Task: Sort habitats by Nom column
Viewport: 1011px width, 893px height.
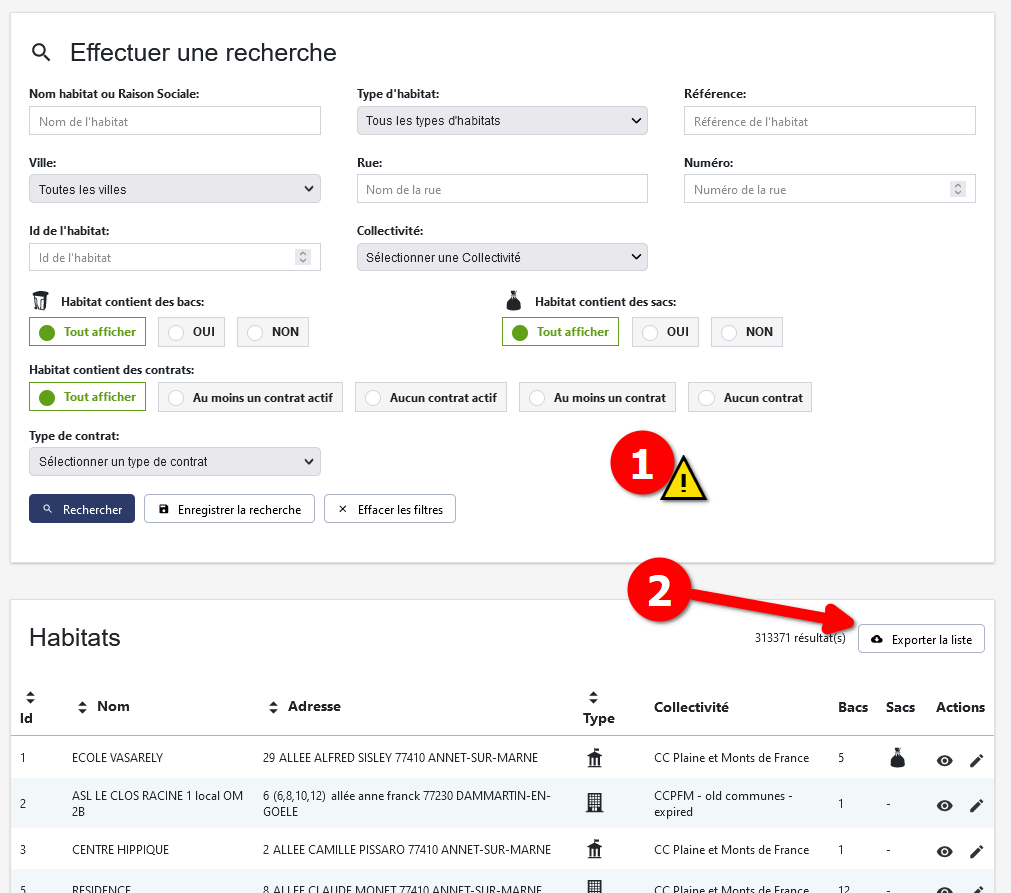Action: pos(82,707)
